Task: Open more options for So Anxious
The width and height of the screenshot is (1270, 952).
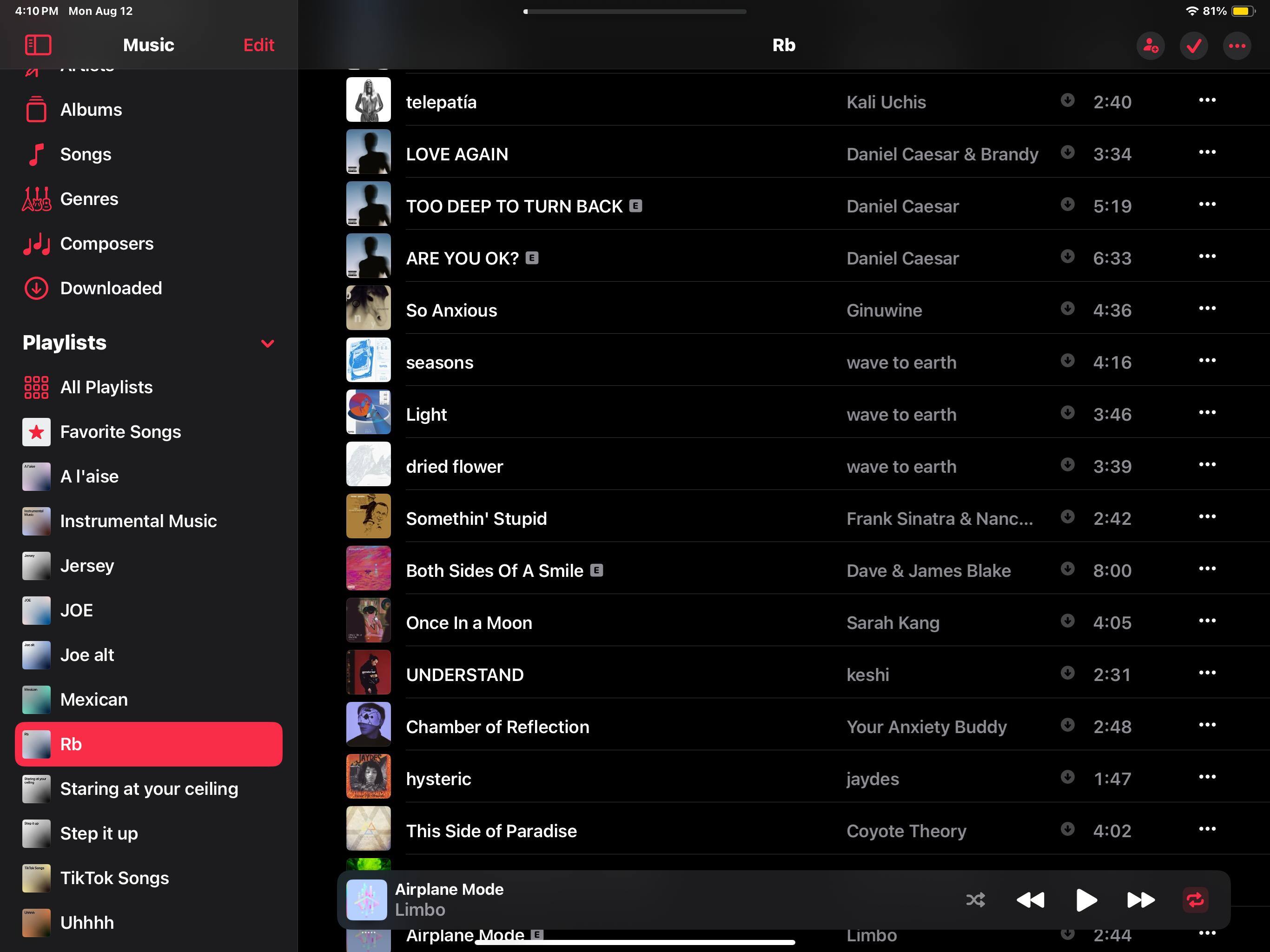Action: coord(1207,308)
